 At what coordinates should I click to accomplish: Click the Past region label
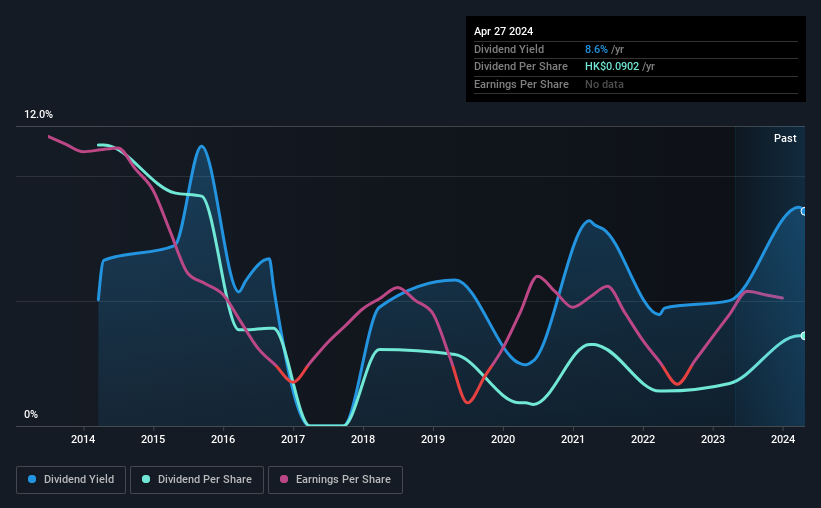785,138
